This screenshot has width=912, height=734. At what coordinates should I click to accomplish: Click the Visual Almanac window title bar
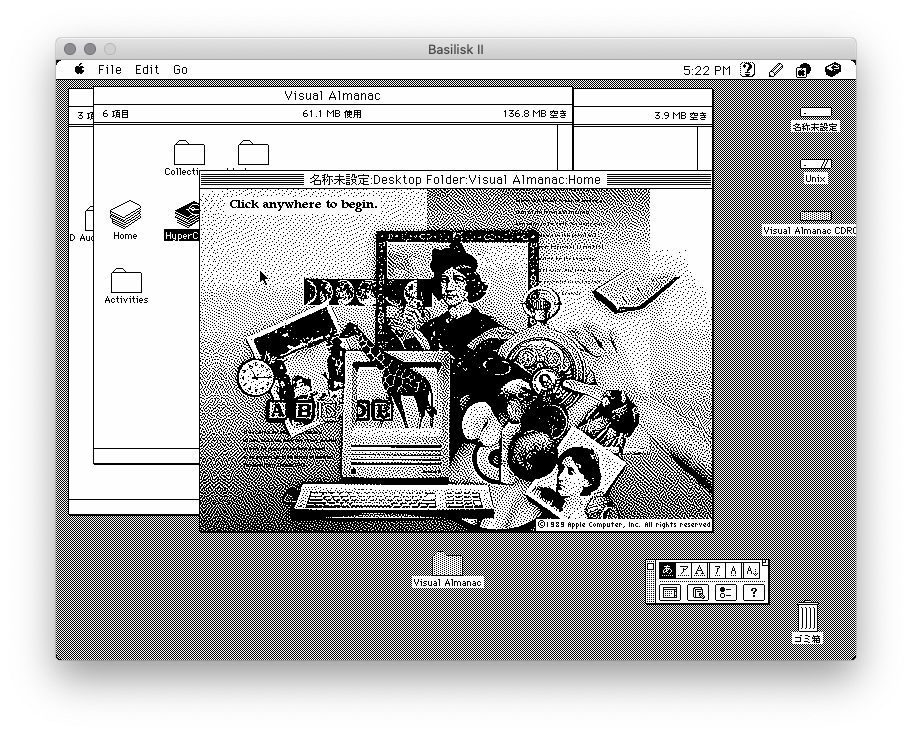[x=333, y=96]
